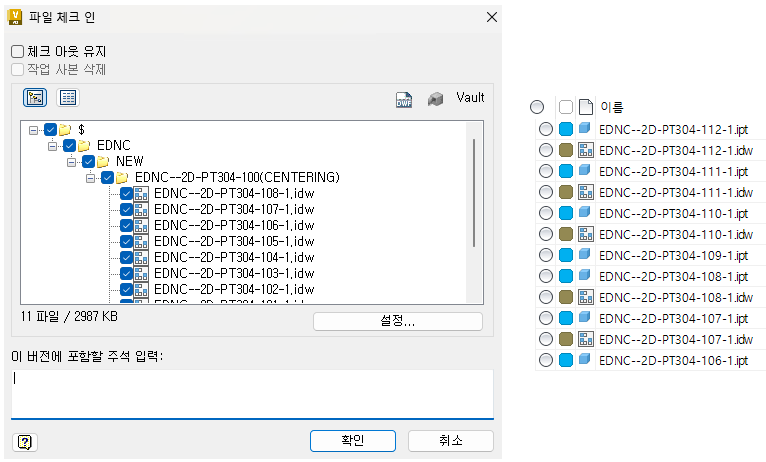Click the gray 3D box icon beside Vault
Screen dimensions: 766x462
click(x=435, y=99)
